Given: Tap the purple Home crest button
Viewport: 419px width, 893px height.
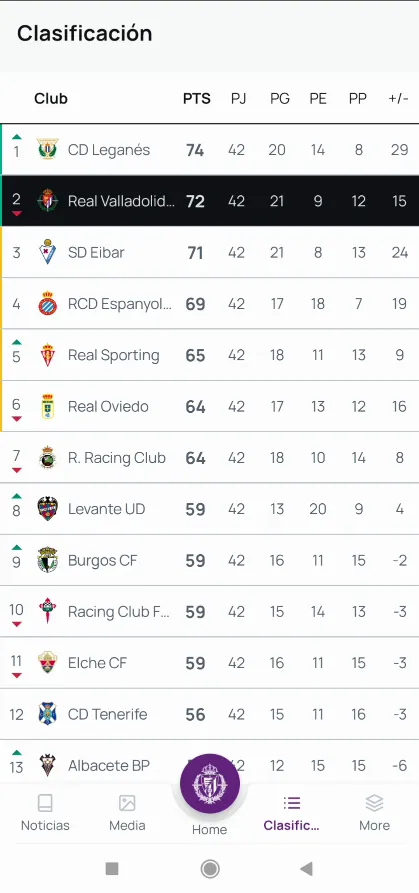Looking at the screenshot, I should point(210,784).
